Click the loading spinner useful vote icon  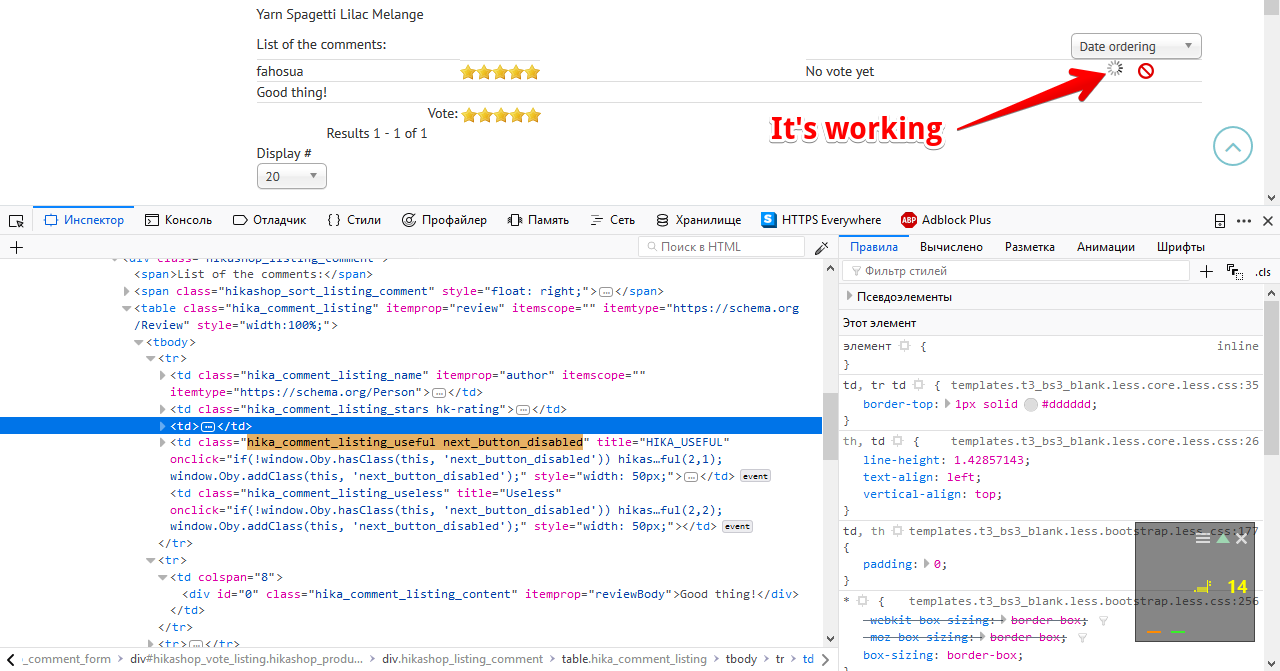tap(1115, 69)
